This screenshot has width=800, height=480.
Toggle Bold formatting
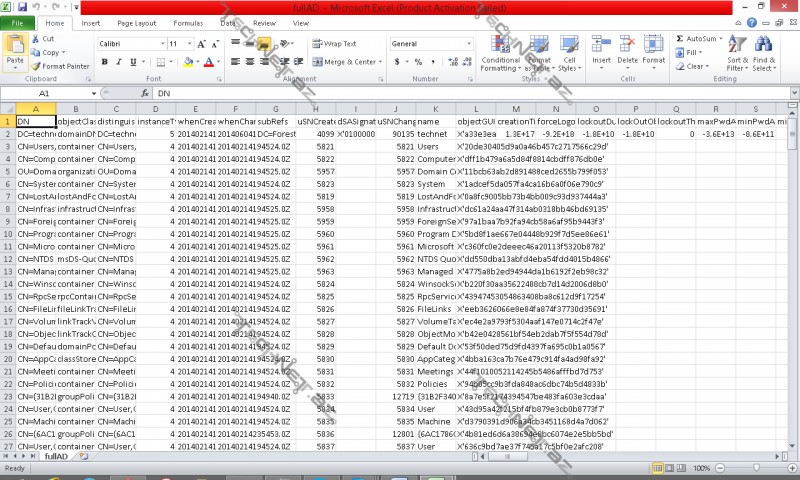(104, 61)
